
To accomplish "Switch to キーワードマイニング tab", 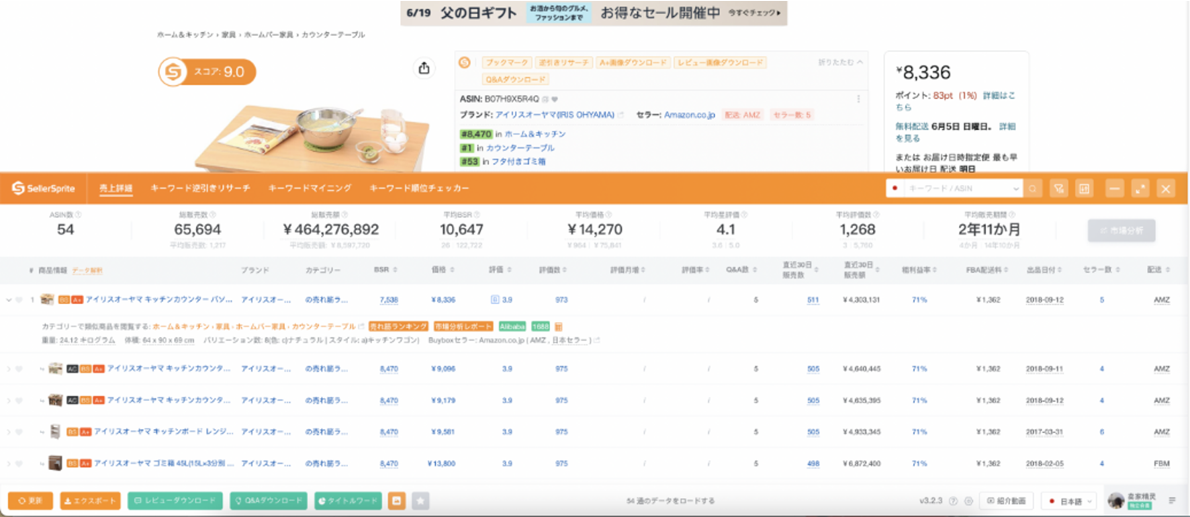I will [x=310, y=188].
